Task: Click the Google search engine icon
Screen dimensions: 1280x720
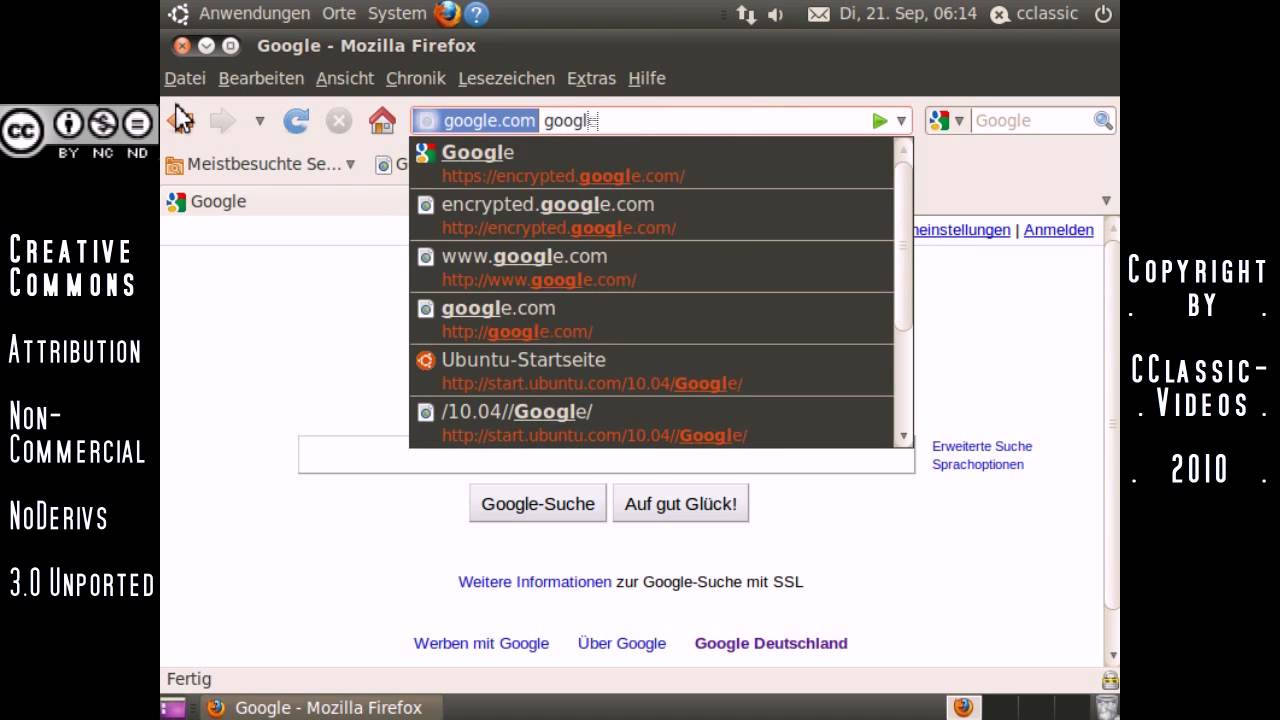Action: point(939,121)
